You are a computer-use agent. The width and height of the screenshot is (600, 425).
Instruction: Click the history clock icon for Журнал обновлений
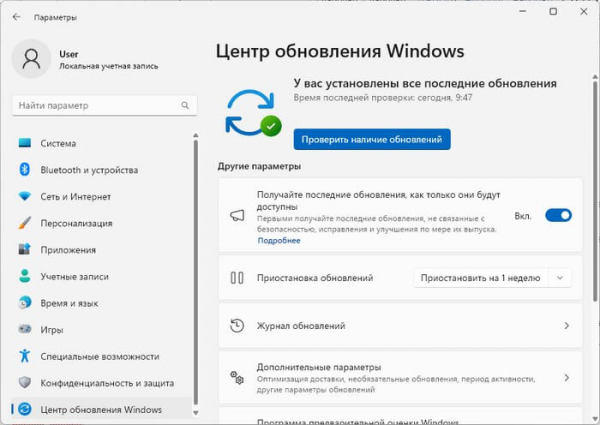[x=237, y=326]
